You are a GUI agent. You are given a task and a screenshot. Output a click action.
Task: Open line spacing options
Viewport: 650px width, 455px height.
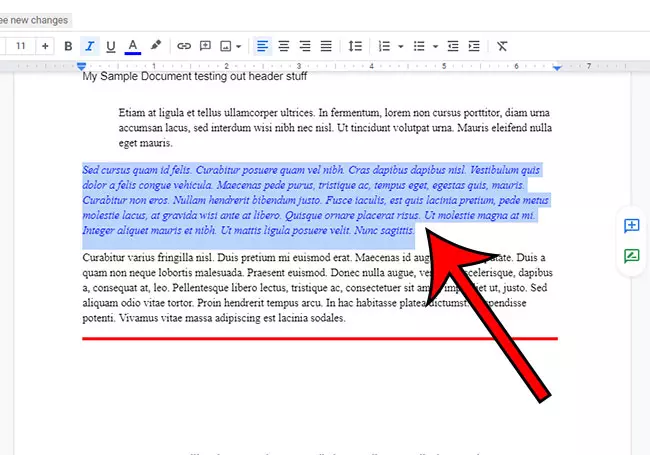[355, 46]
